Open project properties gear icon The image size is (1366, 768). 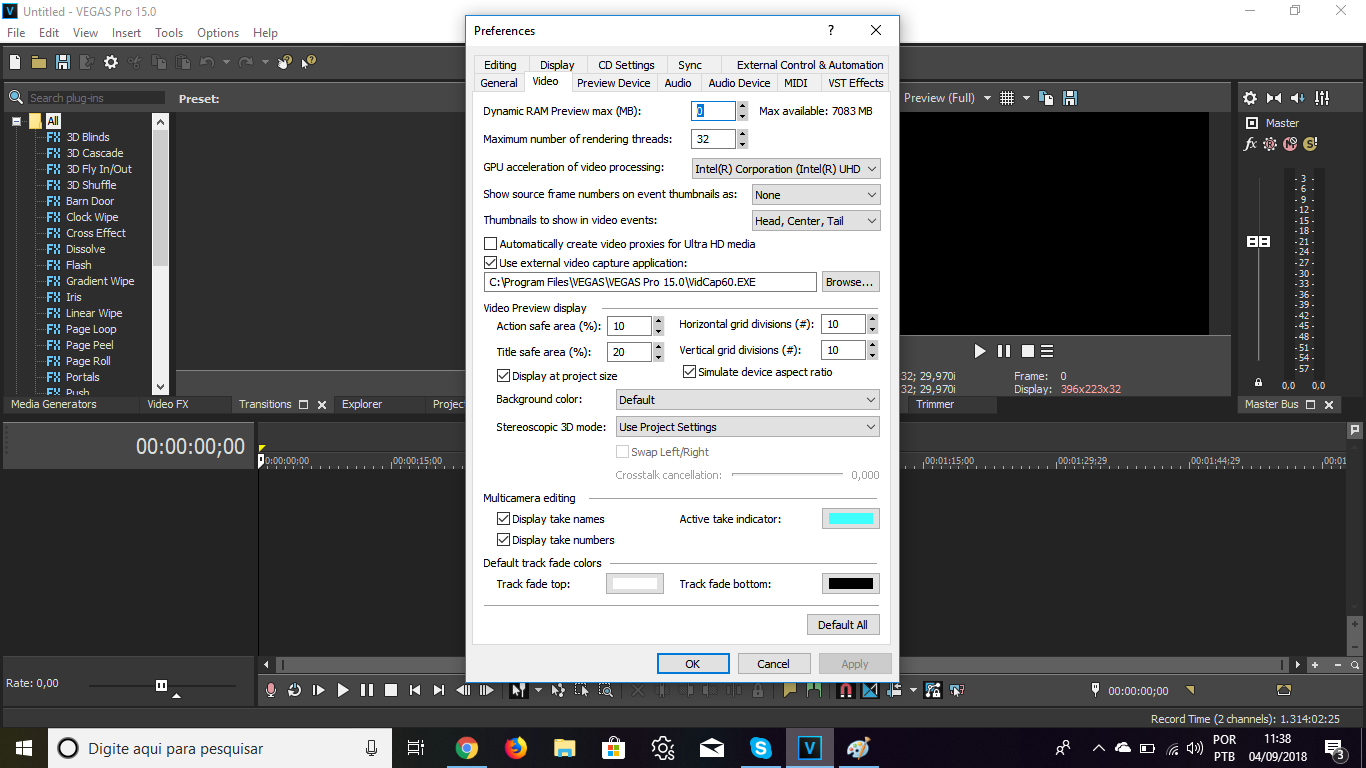(111, 62)
